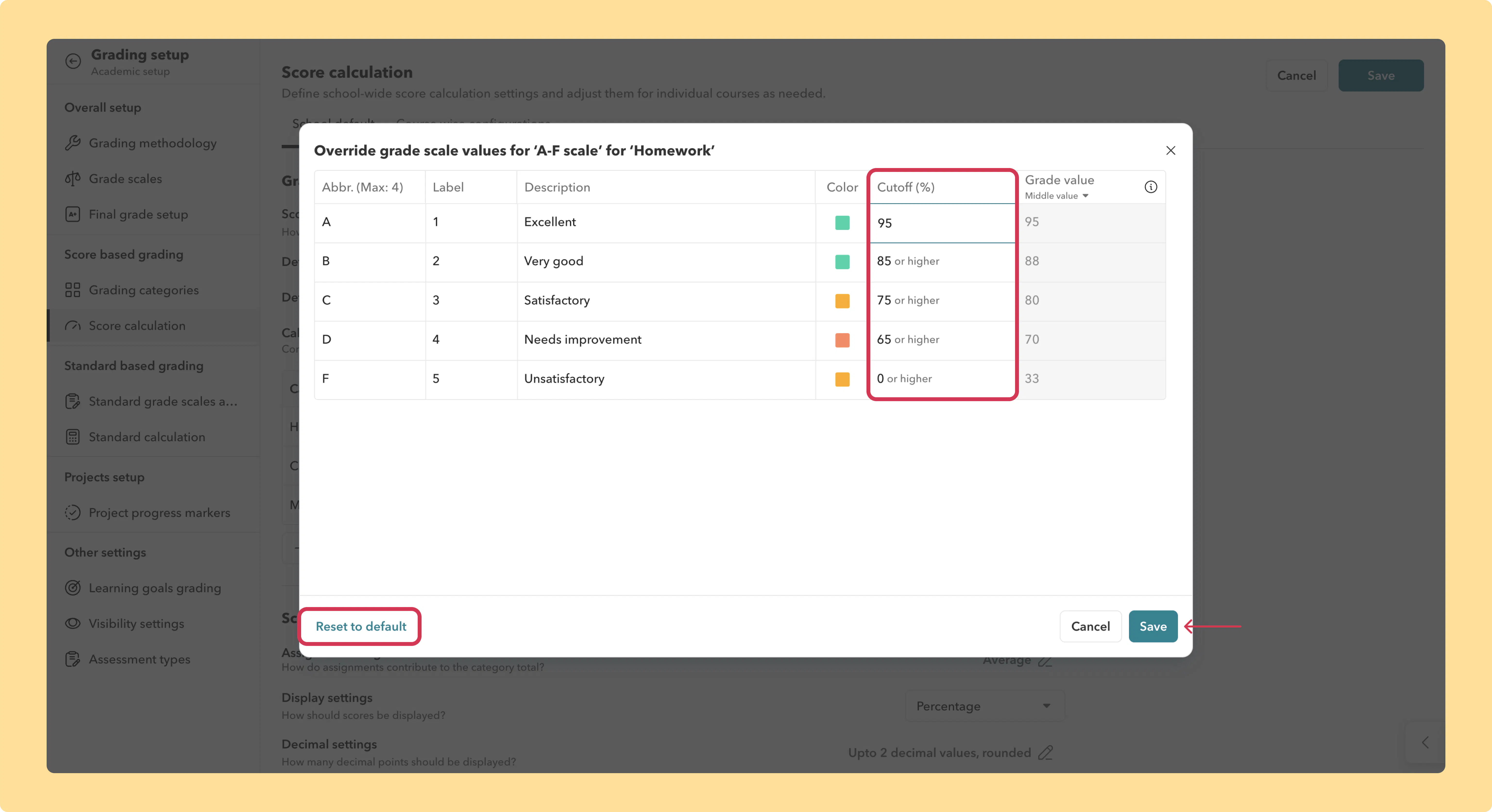Click grade value 88 cell
The width and height of the screenshot is (1492, 812).
1091,262
